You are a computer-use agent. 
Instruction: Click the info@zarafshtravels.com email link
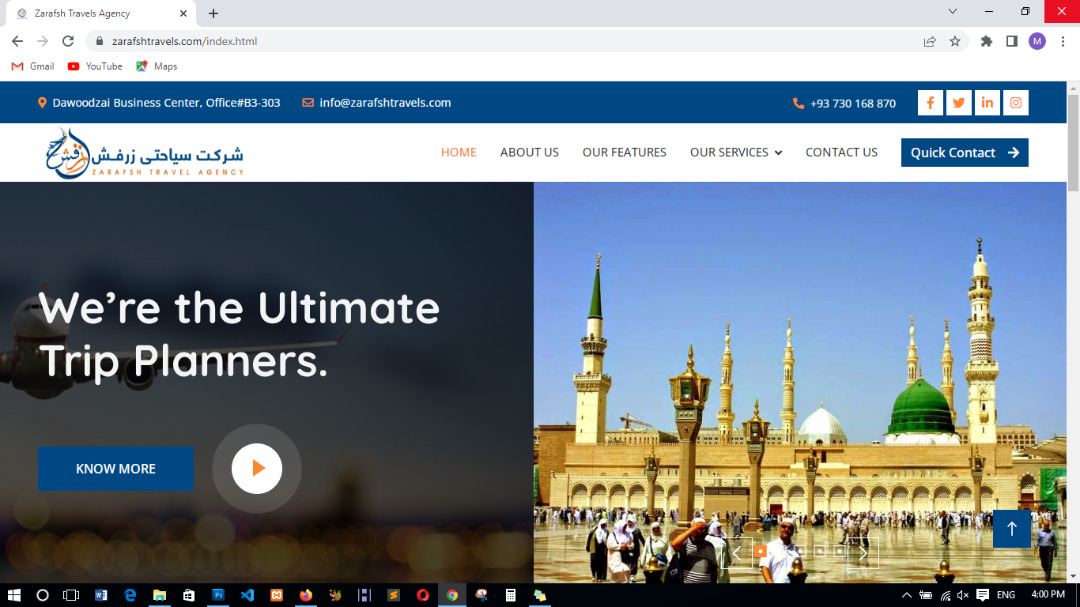(385, 103)
